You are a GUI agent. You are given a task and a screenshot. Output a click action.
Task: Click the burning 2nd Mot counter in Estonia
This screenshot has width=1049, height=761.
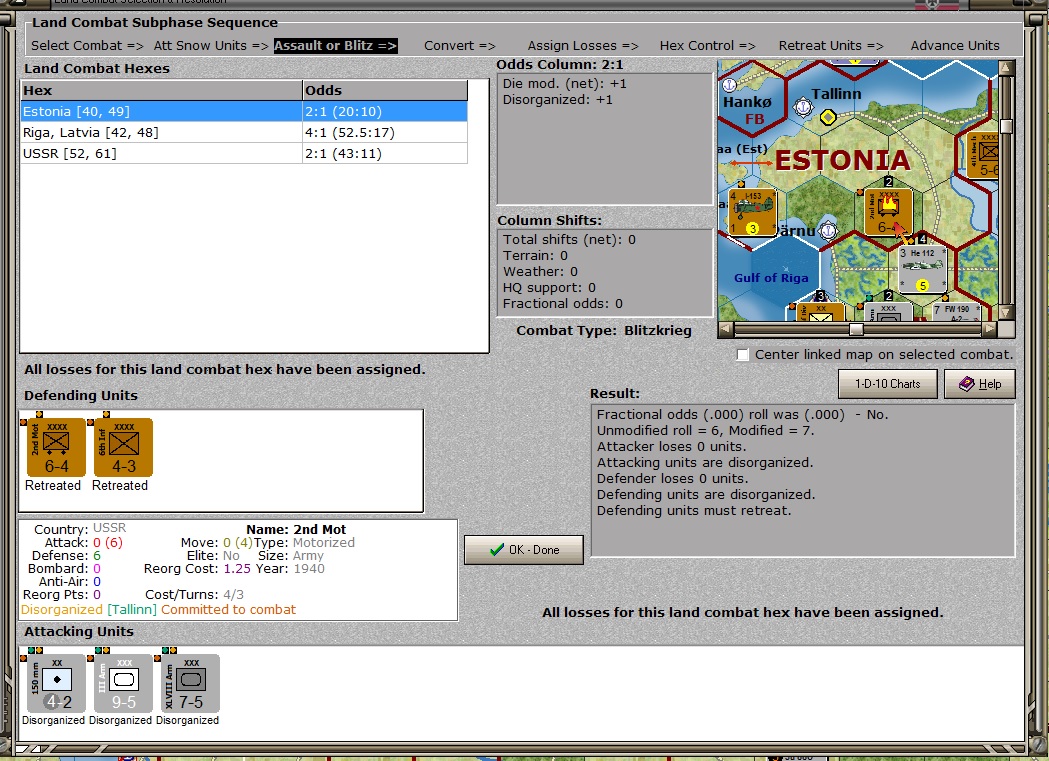click(888, 210)
